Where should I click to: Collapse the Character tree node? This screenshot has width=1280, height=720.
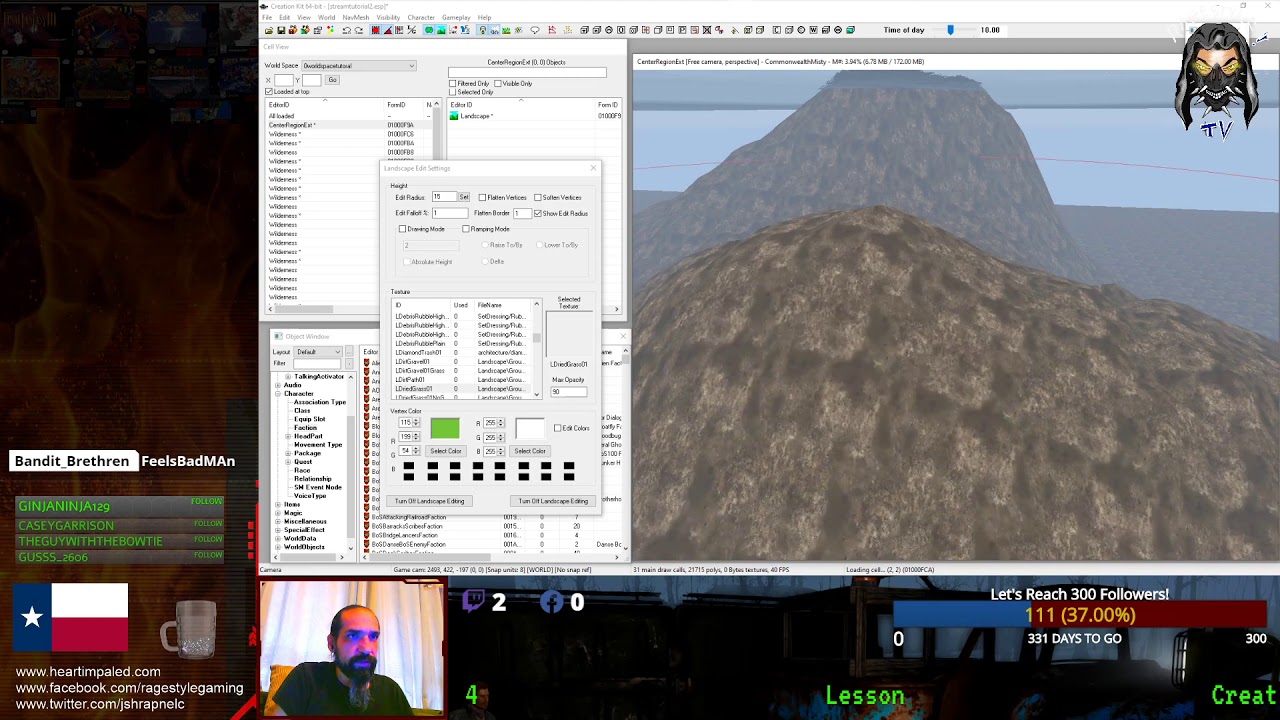click(x=278, y=394)
